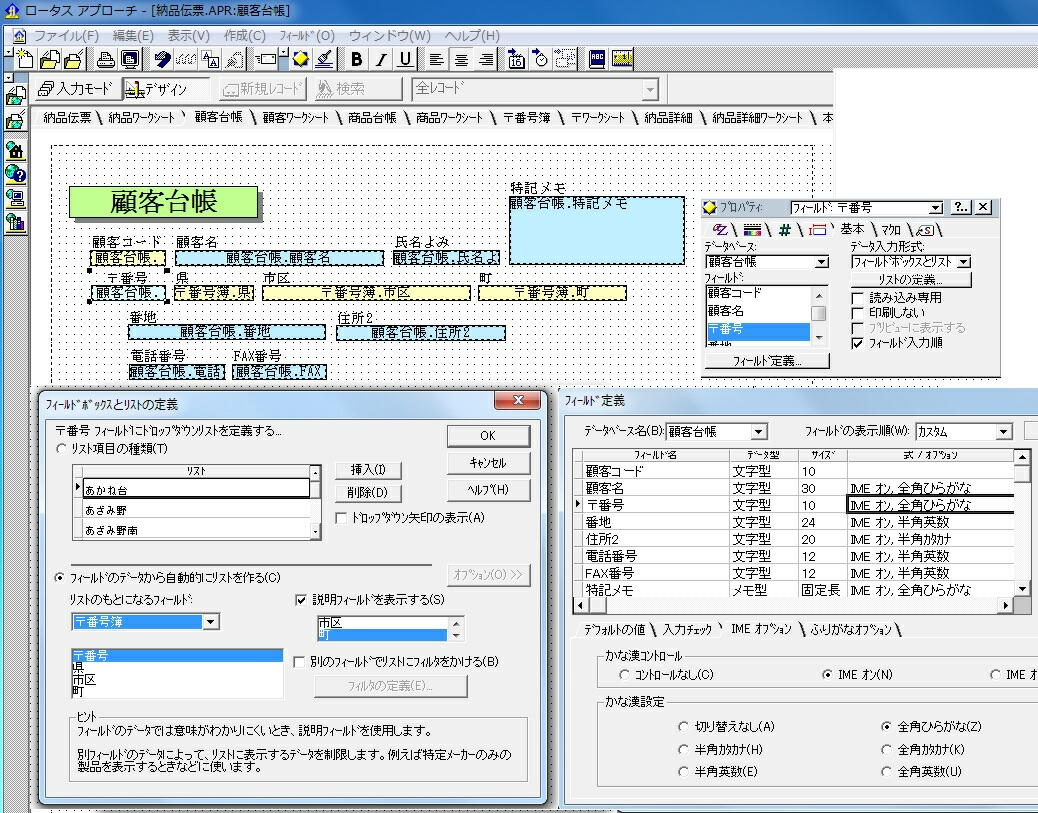Click the New file toolbar icon

click(x=24, y=60)
